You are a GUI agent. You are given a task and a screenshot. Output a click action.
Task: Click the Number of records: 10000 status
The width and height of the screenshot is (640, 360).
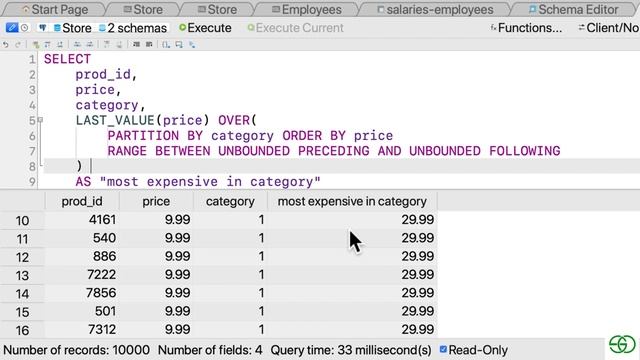pos(76,350)
